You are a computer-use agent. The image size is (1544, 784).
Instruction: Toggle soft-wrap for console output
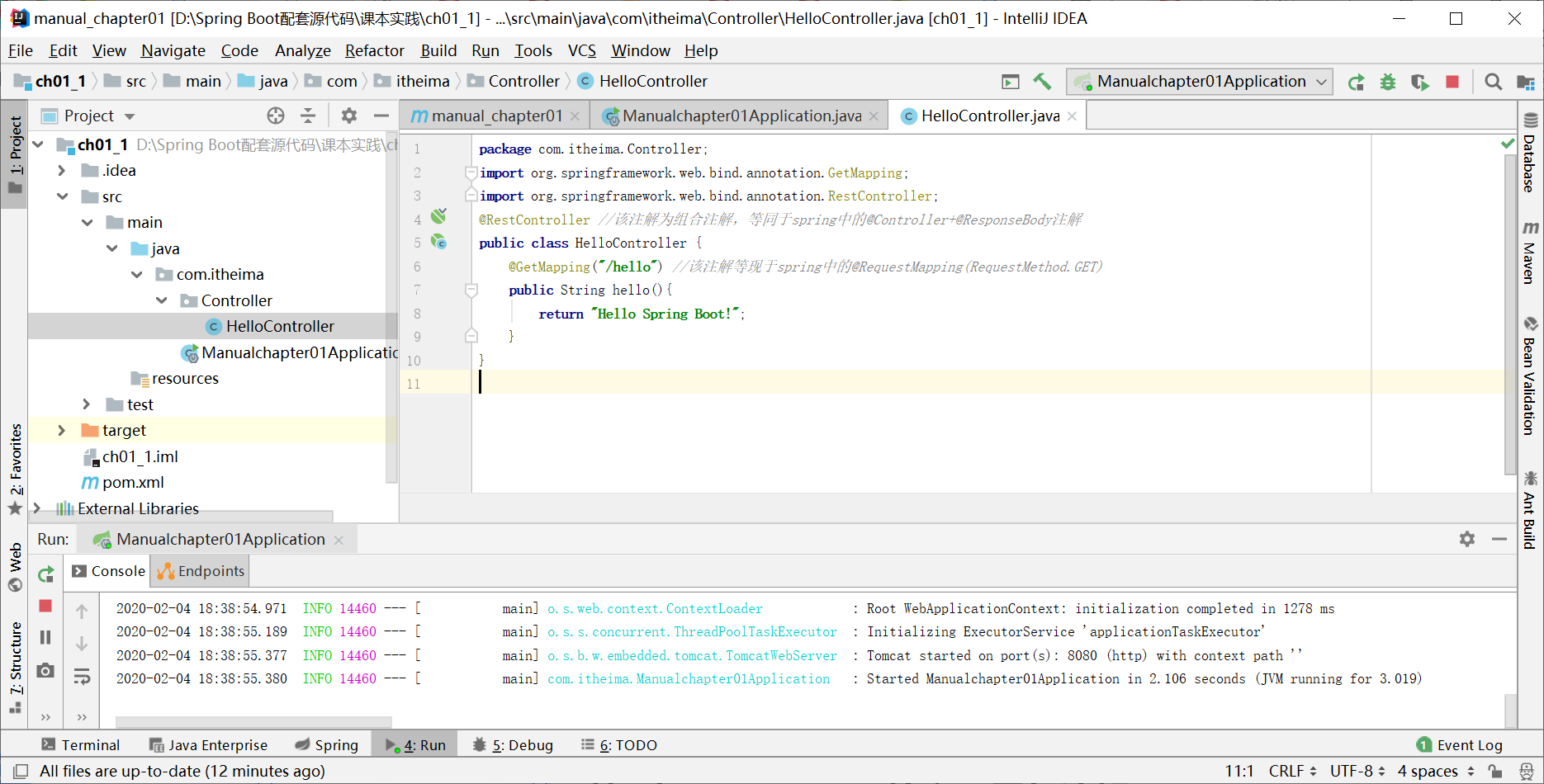tap(82, 677)
